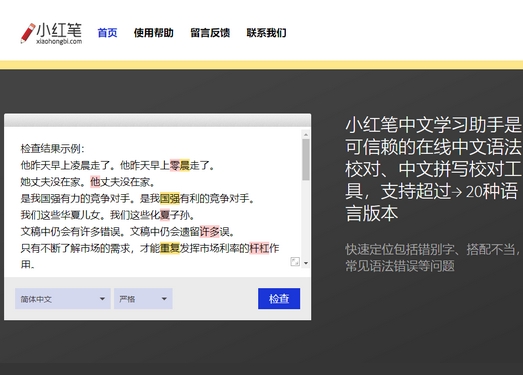Open the 使用帮助 menu item
This screenshot has width=523, height=375.
153,33
